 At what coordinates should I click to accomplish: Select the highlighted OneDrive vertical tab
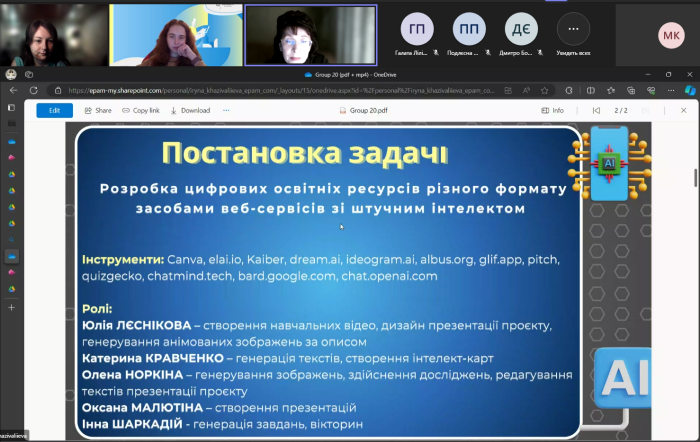click(x=12, y=256)
